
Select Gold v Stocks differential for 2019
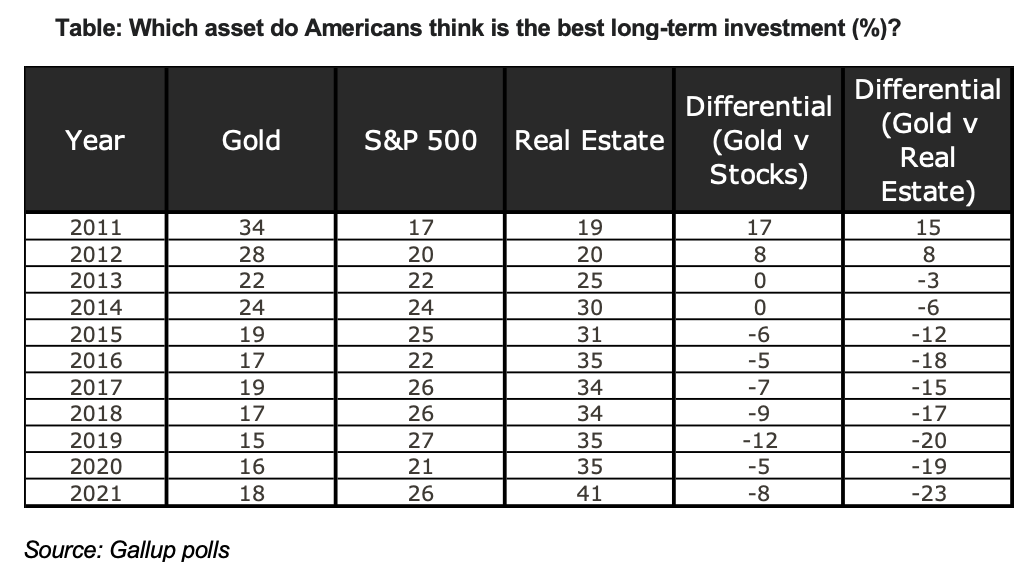(x=758, y=439)
